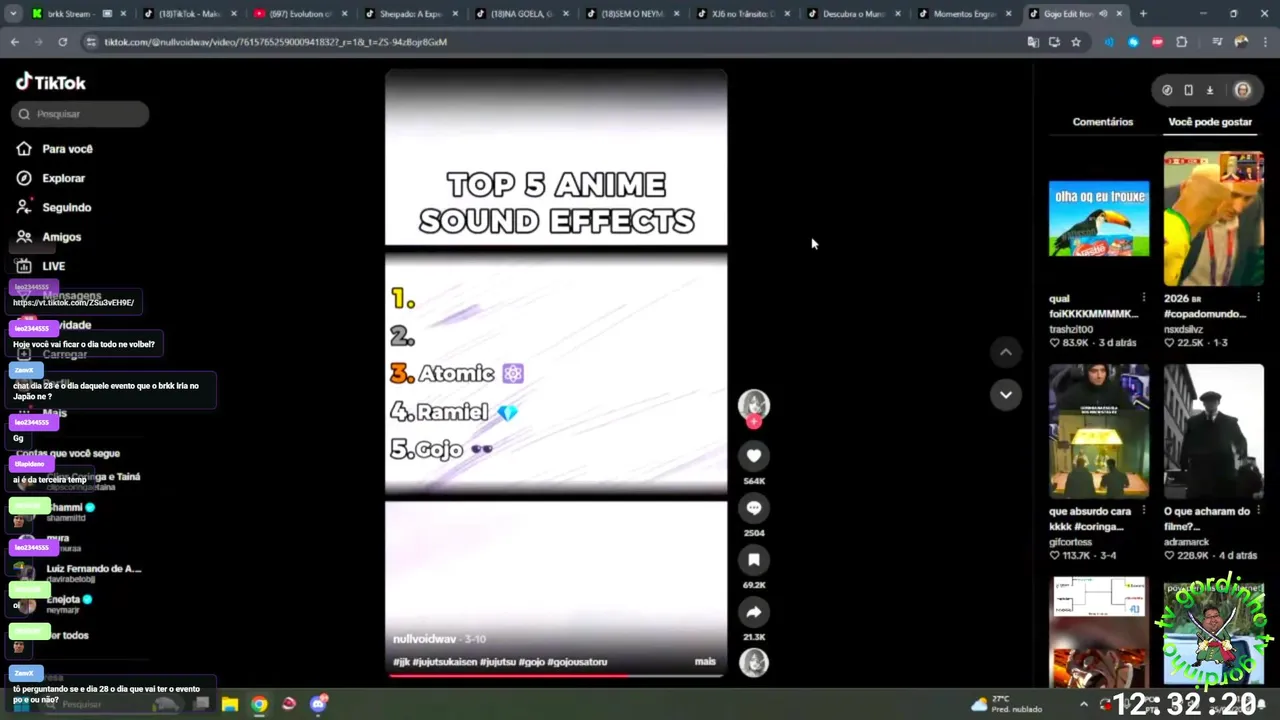Open options for the nsxdsilvz video
Image resolution: width=1280 pixels, height=720 pixels.
tap(1258, 298)
